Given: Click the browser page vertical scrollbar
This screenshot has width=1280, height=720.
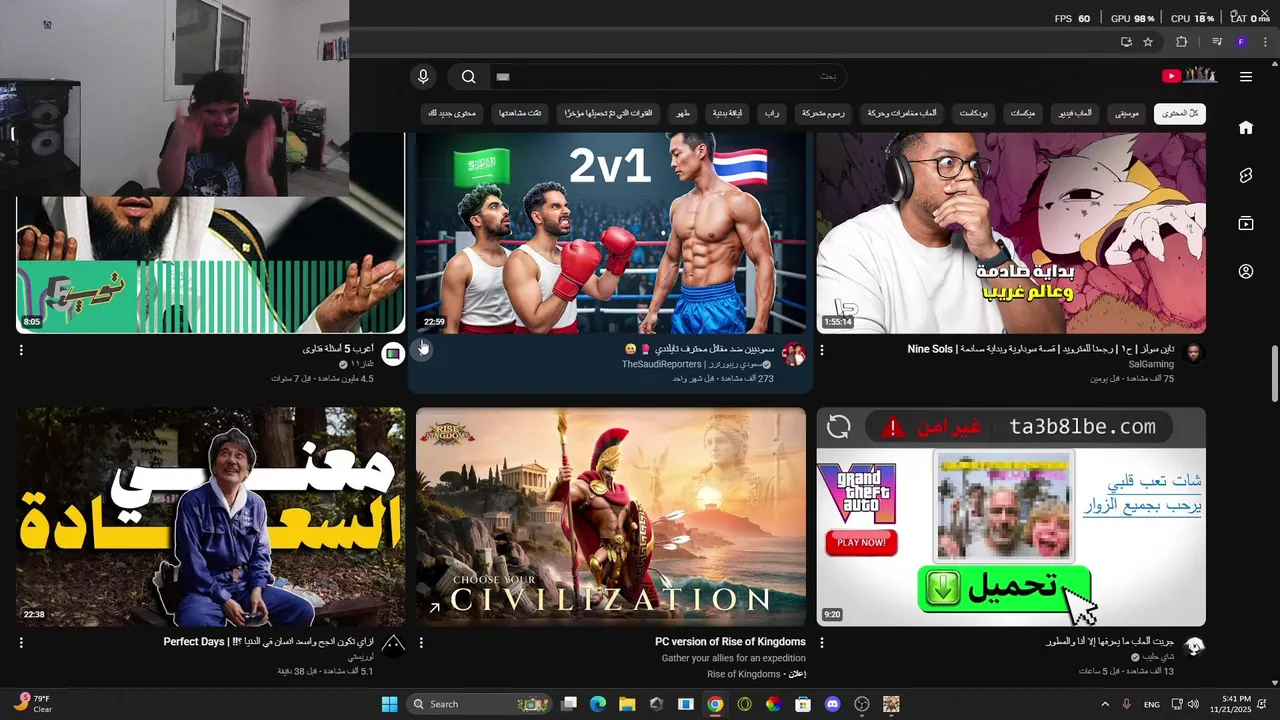Looking at the screenshot, I should point(1274,372).
